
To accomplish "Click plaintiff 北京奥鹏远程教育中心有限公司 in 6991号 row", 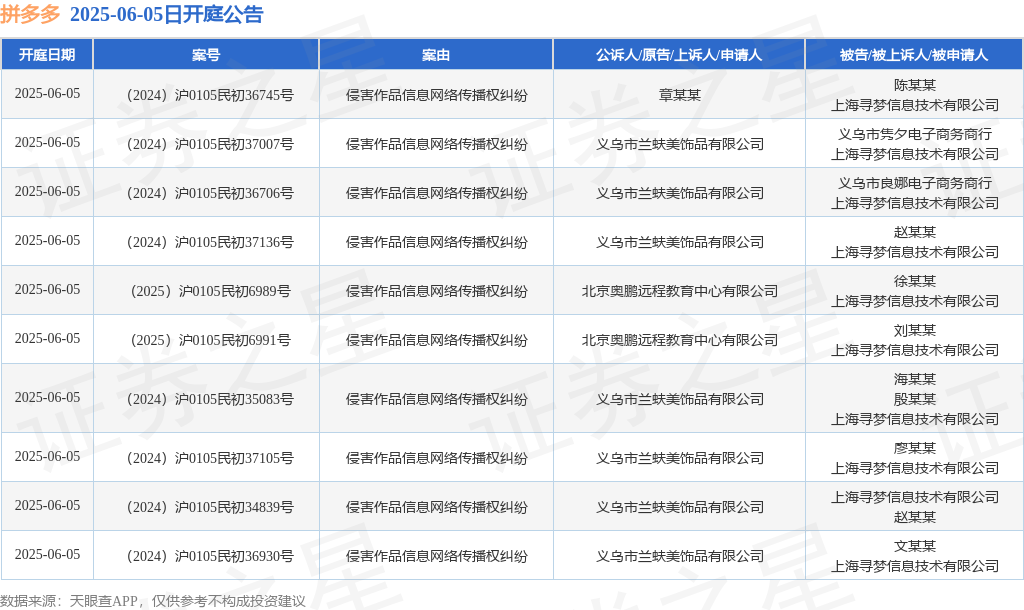I will click(x=679, y=340).
